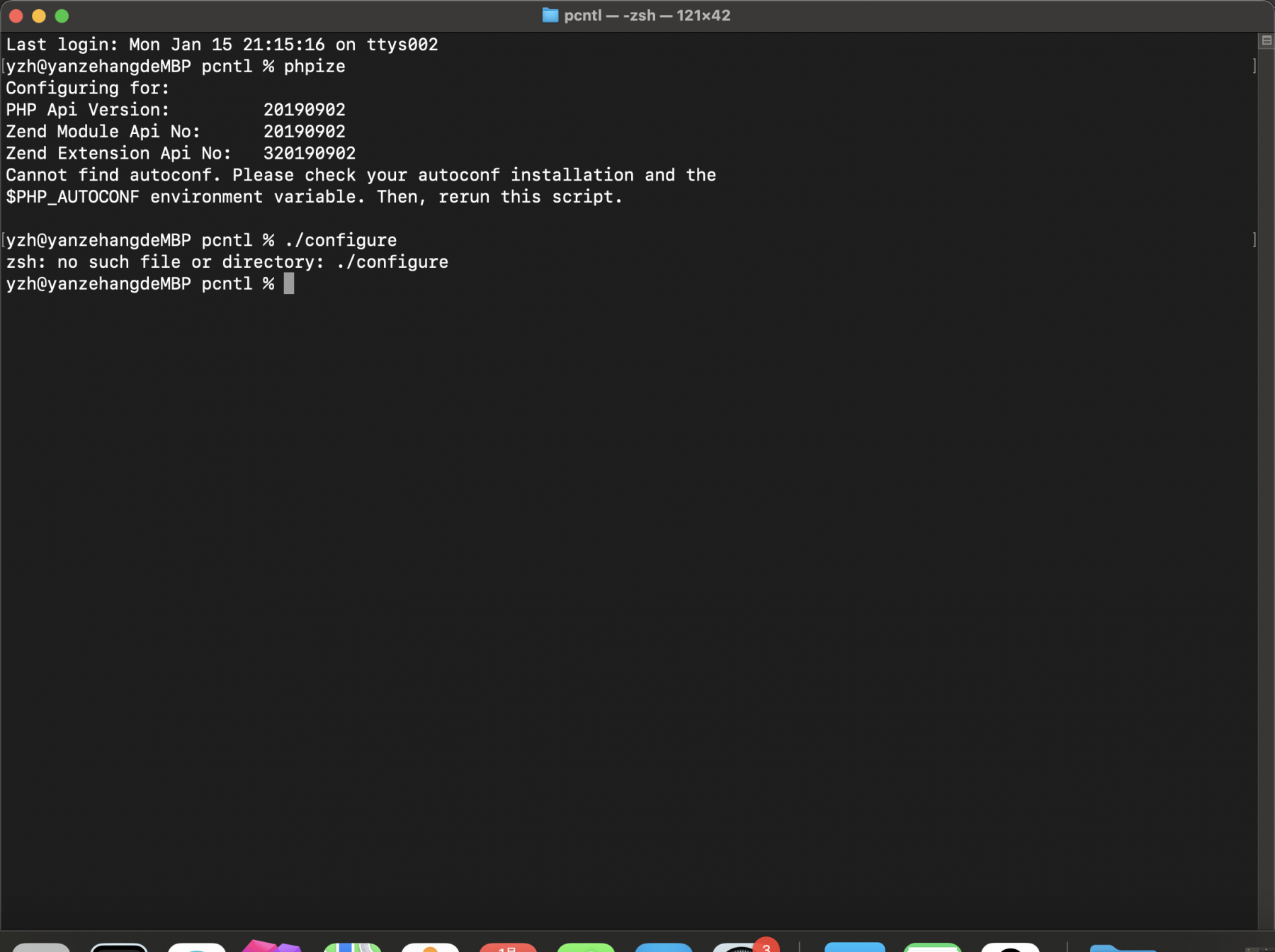Click the folder proxy icon in the title bar
This screenshot has width=1275, height=952.
[x=550, y=15]
